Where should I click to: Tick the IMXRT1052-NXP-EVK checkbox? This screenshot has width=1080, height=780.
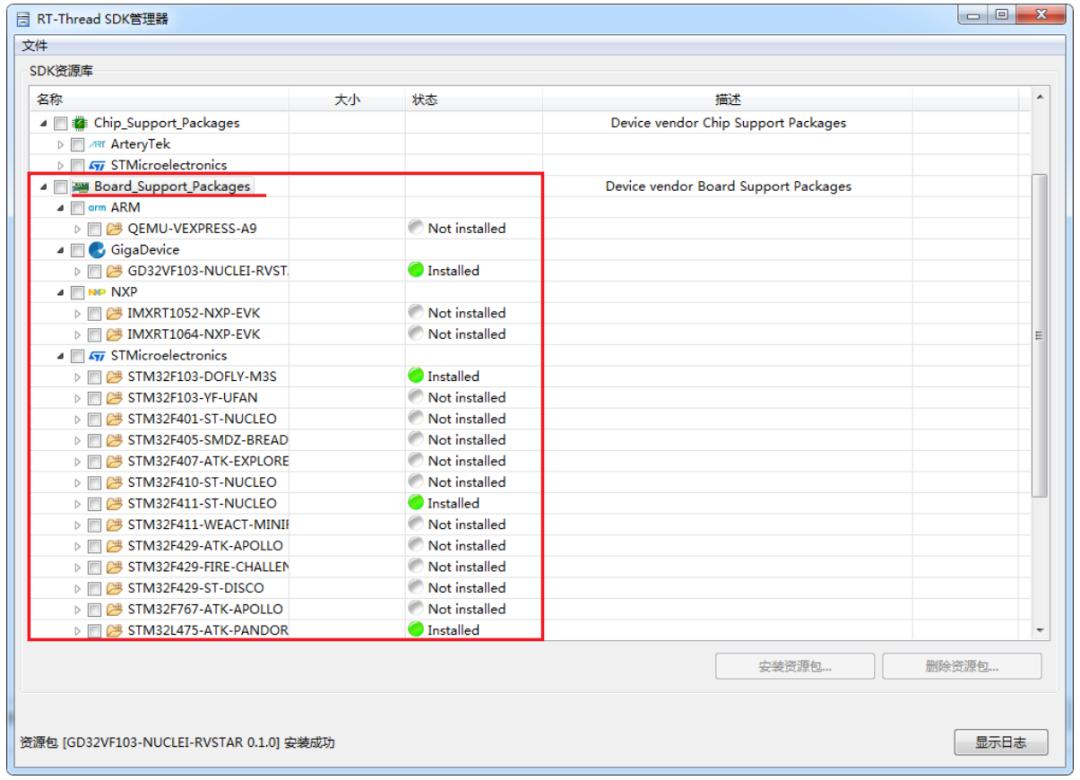tap(94, 314)
